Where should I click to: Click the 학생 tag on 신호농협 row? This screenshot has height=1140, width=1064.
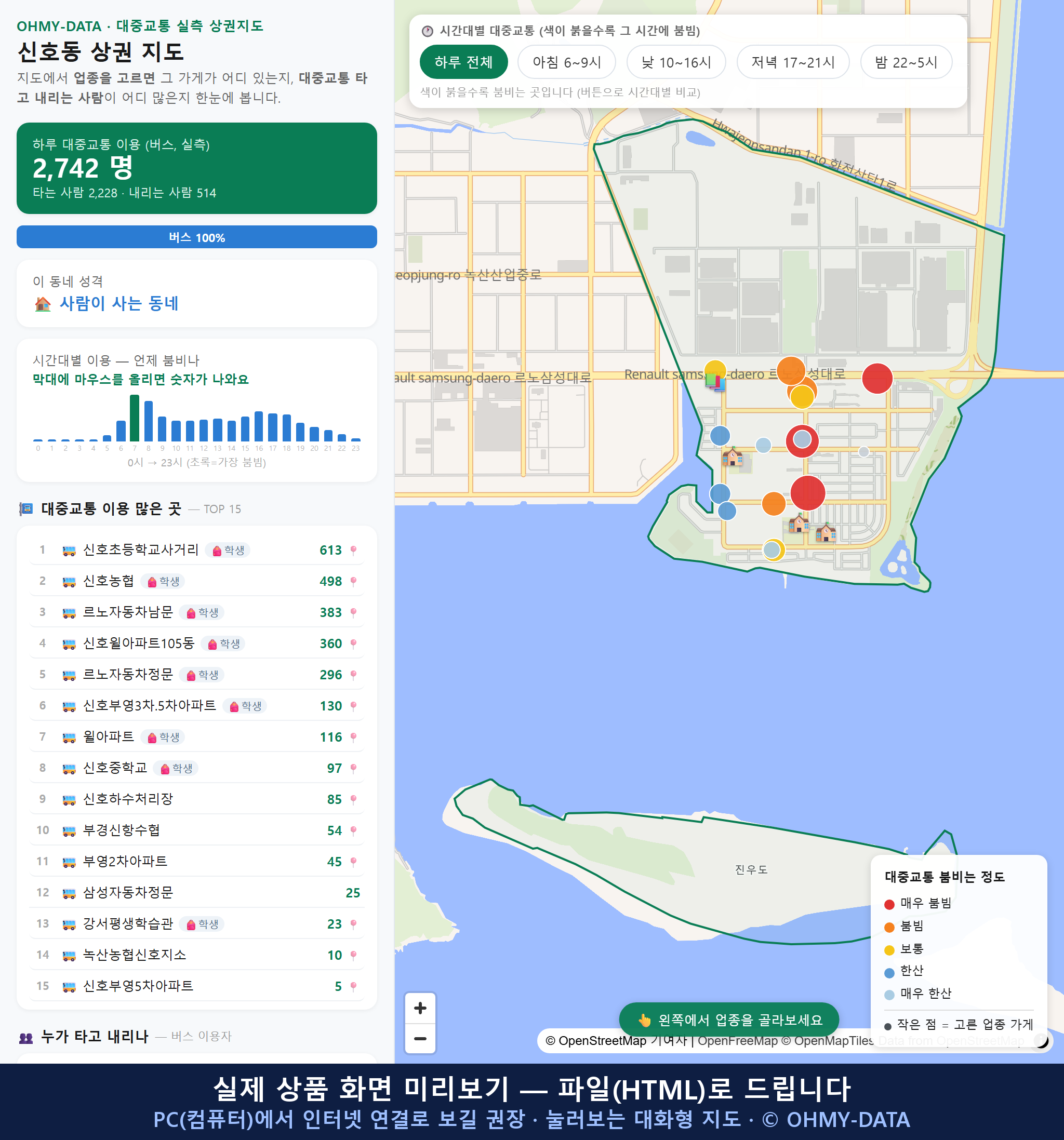coord(164,582)
